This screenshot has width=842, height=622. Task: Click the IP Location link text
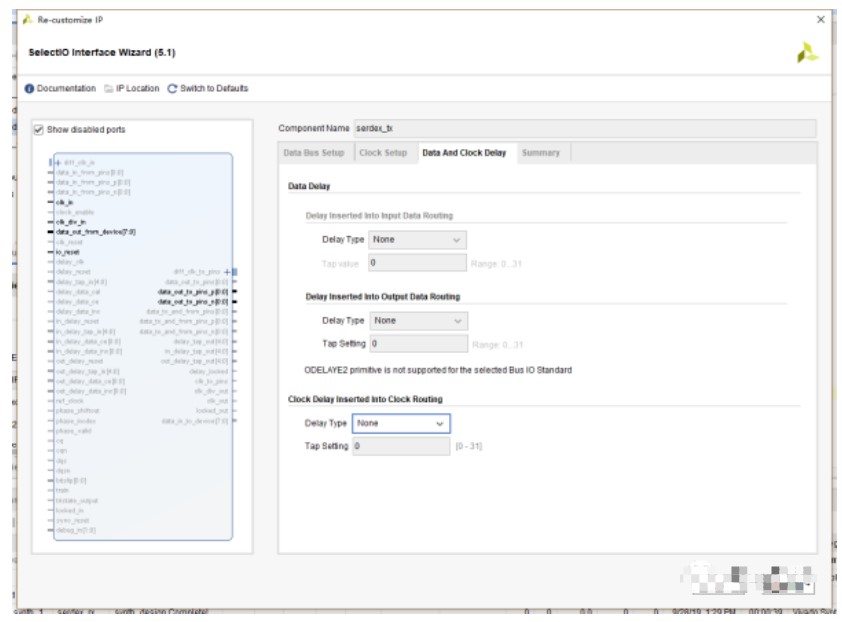click(x=137, y=89)
